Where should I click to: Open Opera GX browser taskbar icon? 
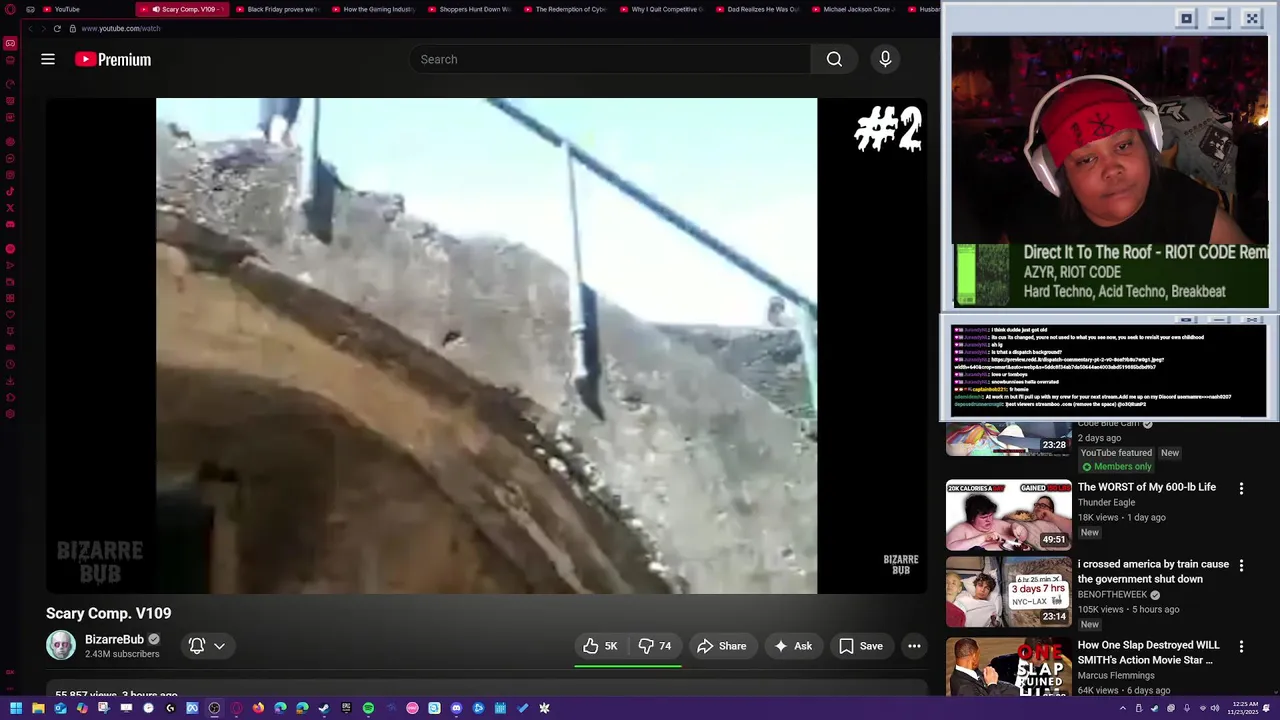pyautogui.click(x=236, y=708)
